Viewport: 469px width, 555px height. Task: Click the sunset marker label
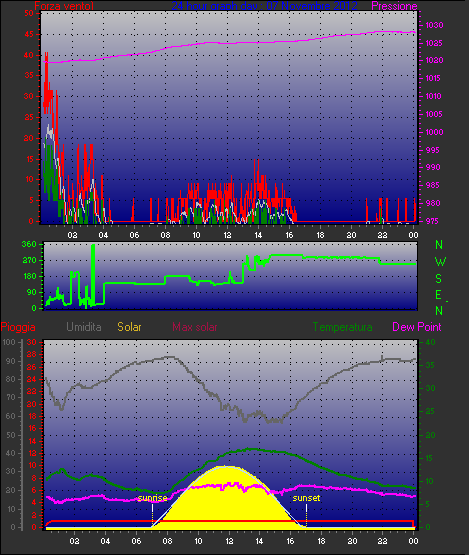tap(306, 498)
